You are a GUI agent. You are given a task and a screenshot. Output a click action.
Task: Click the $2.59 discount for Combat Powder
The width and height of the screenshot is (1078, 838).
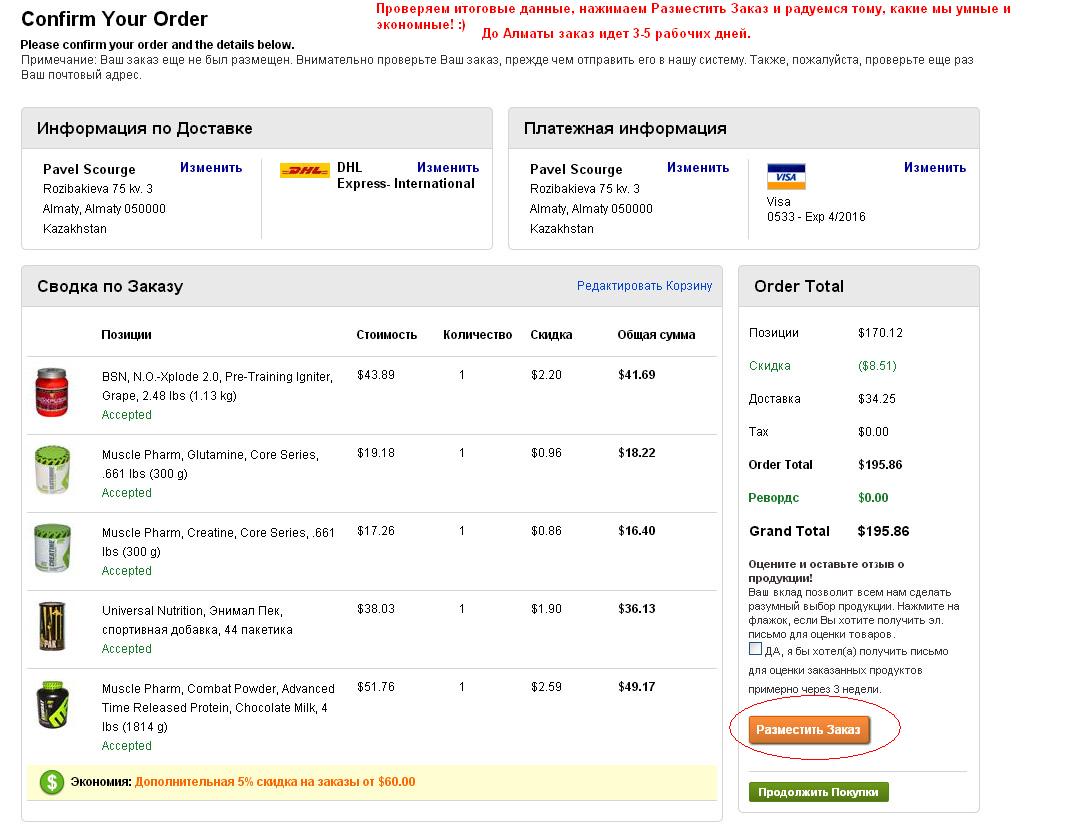point(547,686)
